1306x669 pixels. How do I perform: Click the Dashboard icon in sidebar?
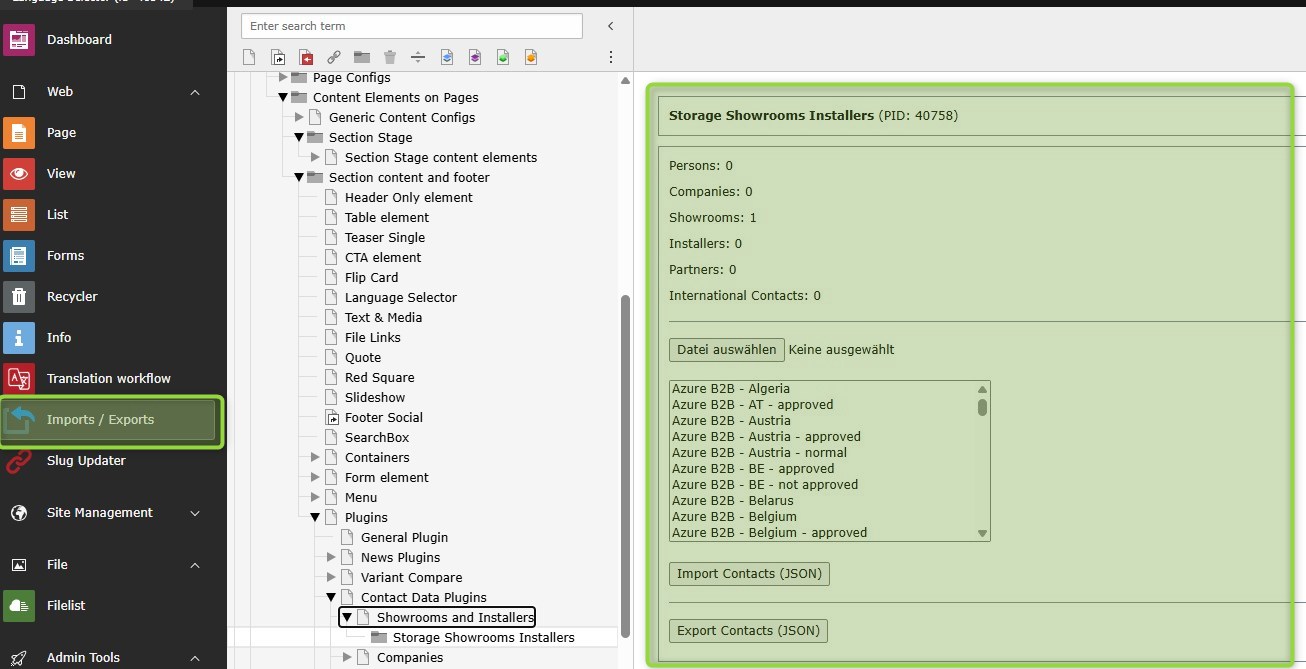pos(19,40)
